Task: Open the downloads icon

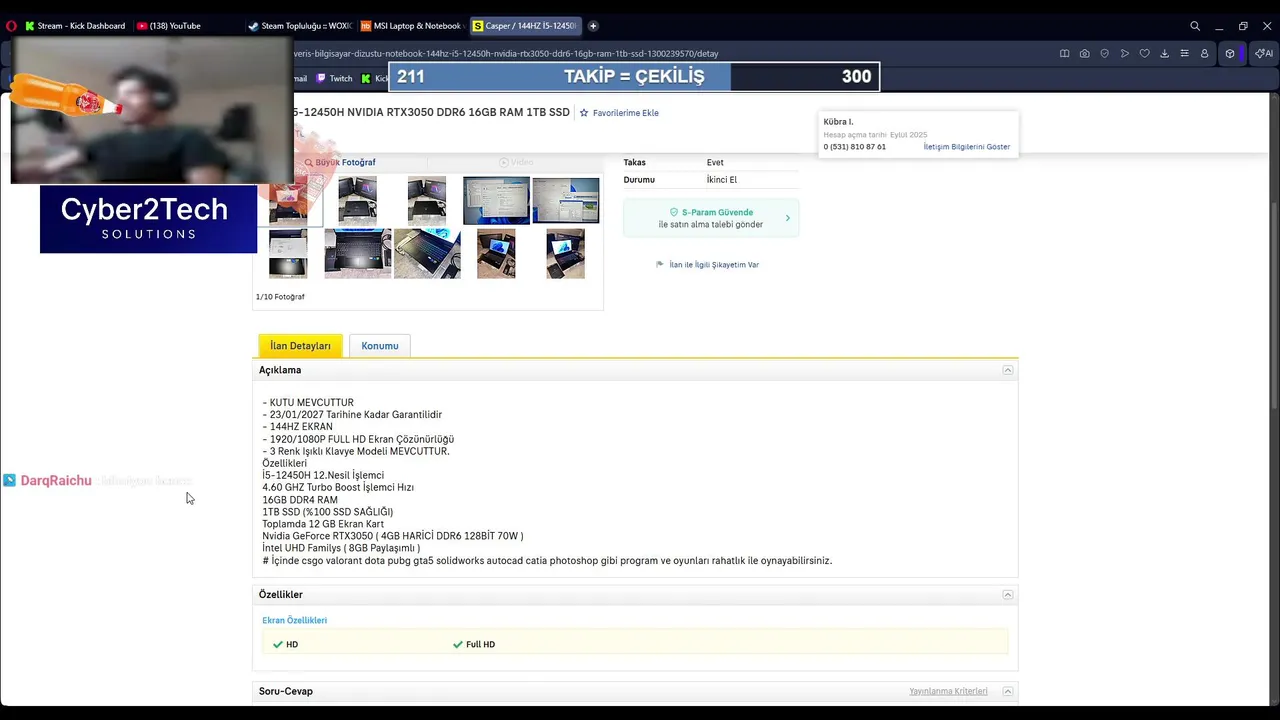Action: click(x=1164, y=53)
